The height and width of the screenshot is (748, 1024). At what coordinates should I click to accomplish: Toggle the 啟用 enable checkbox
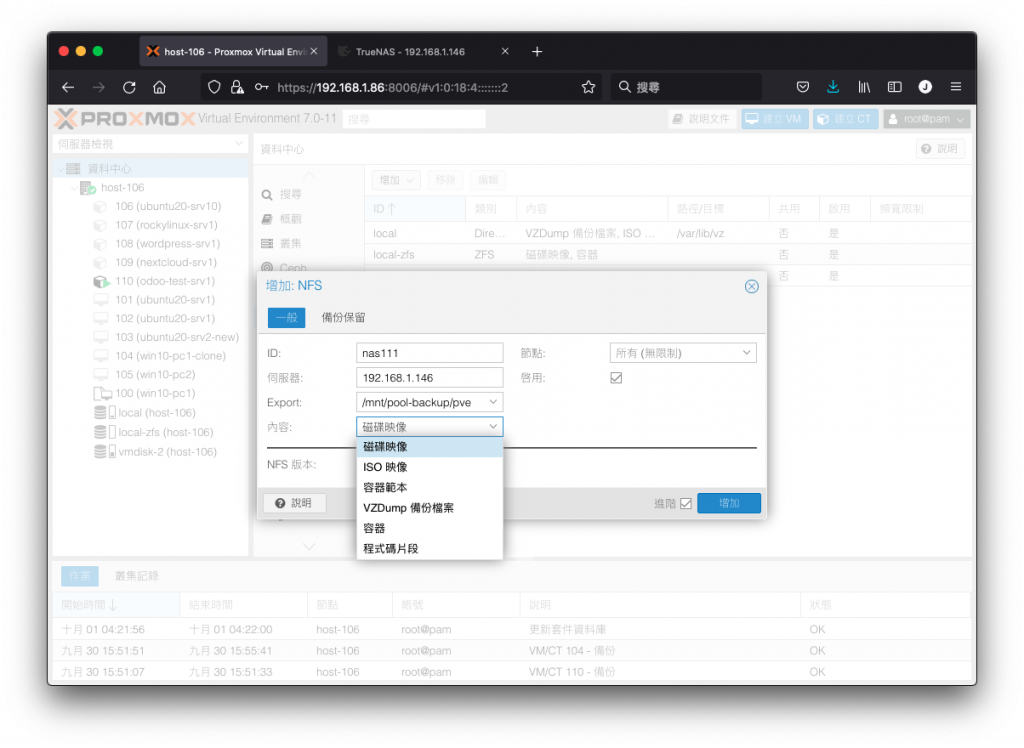tap(616, 378)
